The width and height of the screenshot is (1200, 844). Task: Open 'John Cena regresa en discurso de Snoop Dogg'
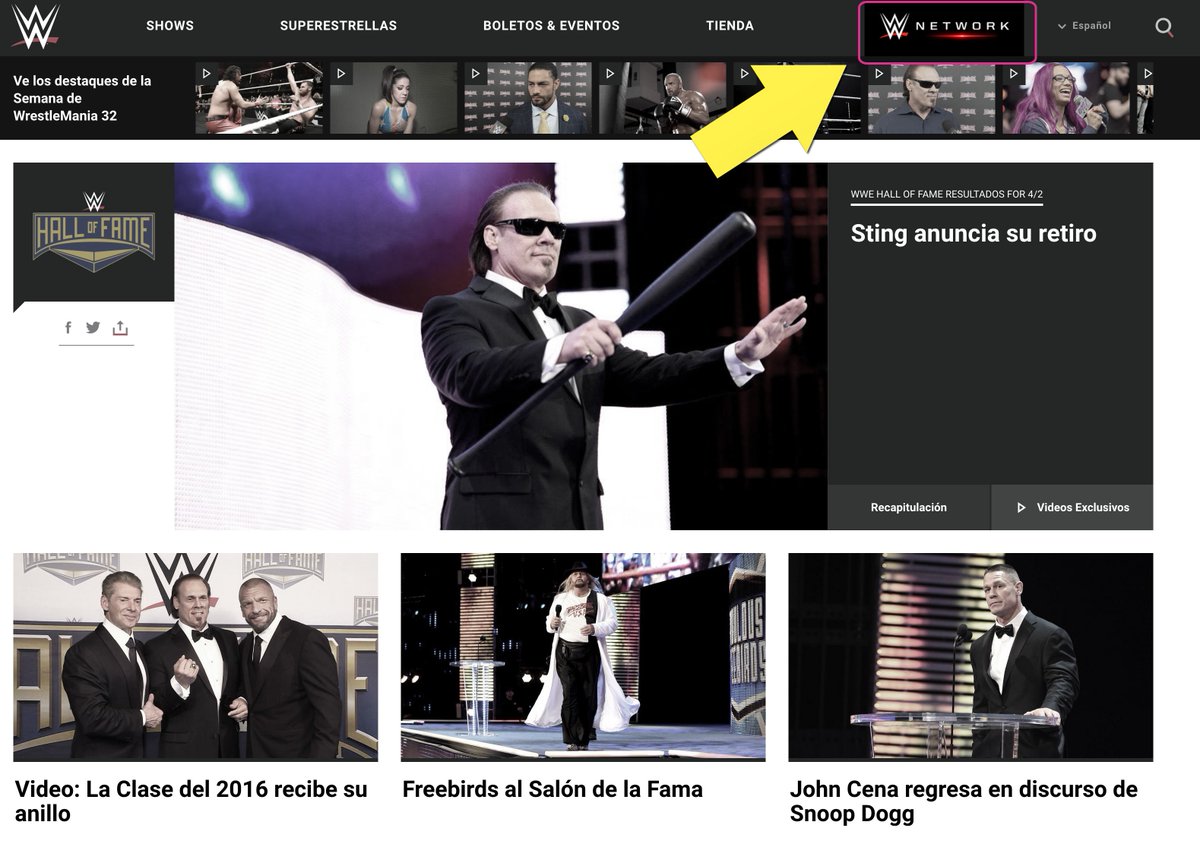click(964, 801)
